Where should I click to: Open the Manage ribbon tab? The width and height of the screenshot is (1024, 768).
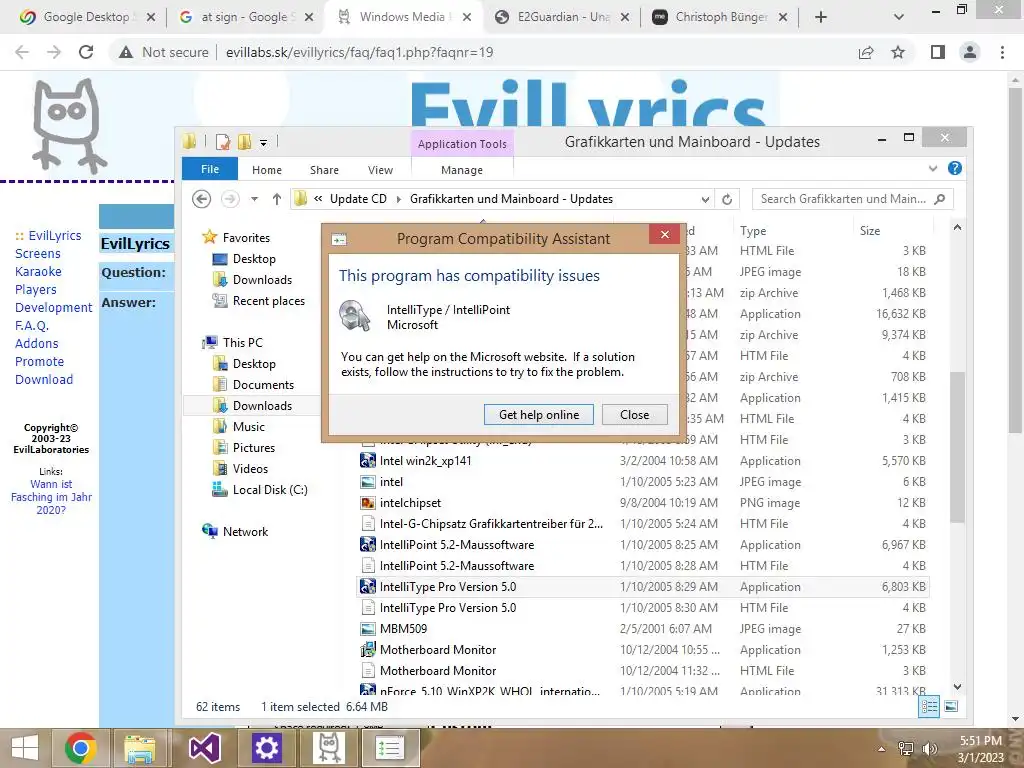coord(462,170)
